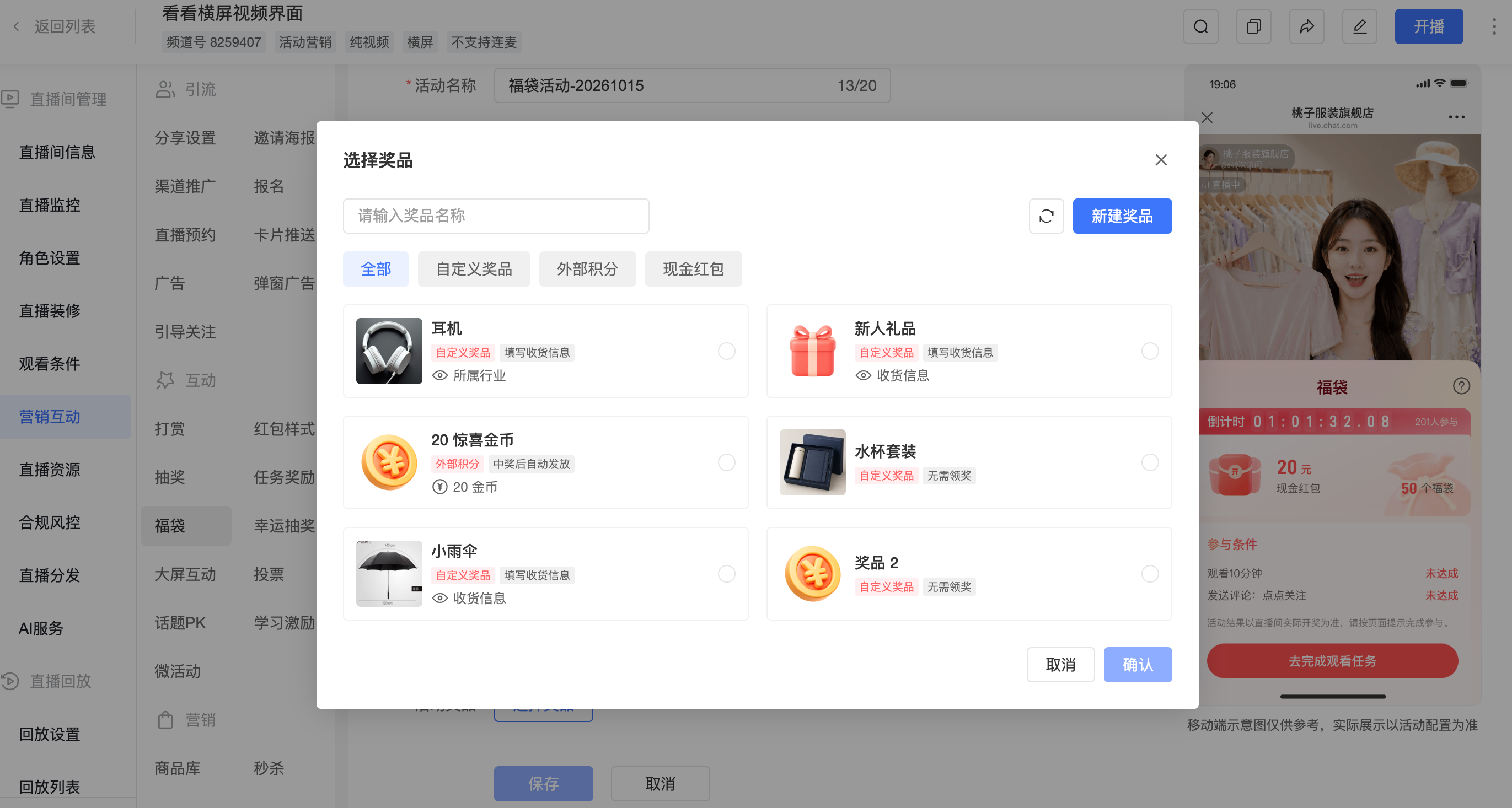1512x808 pixels.
Task: Click the eye icon under 小雨伞
Action: 439,598
